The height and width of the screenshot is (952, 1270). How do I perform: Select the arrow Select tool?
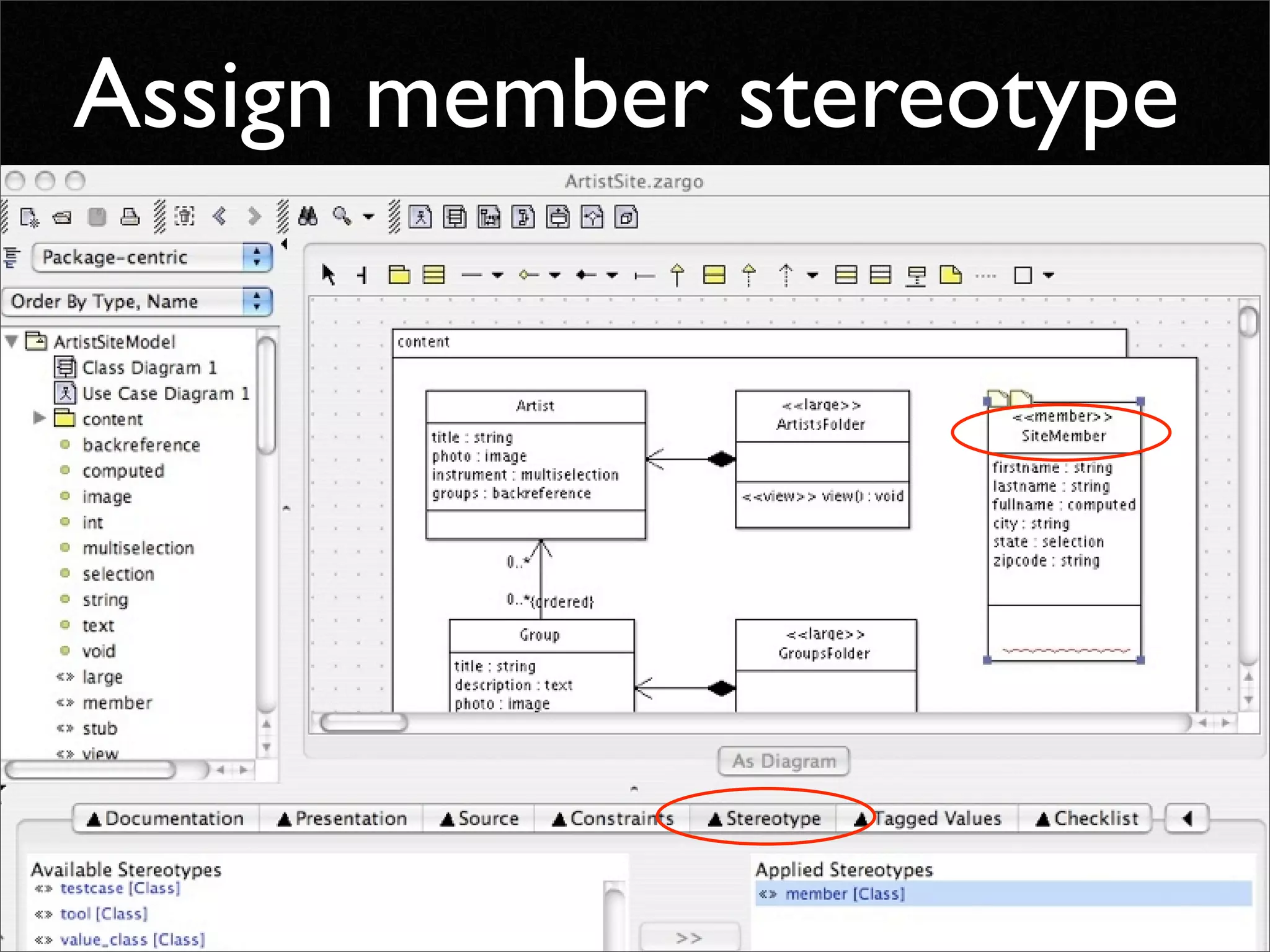(328, 274)
